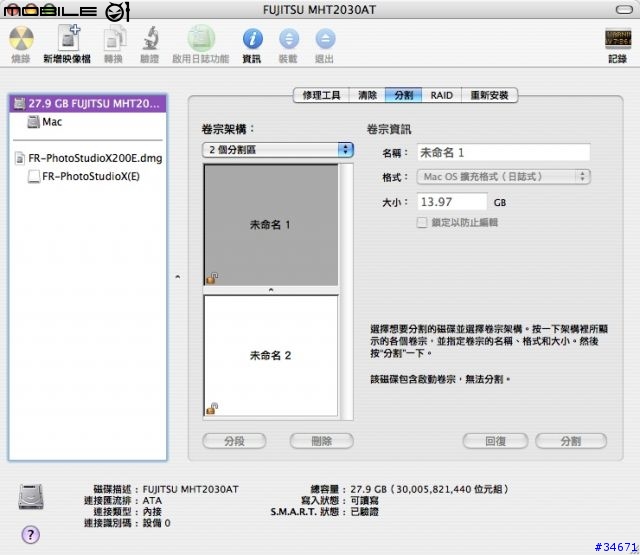Click the 新增映像檔 new image icon

[66, 40]
